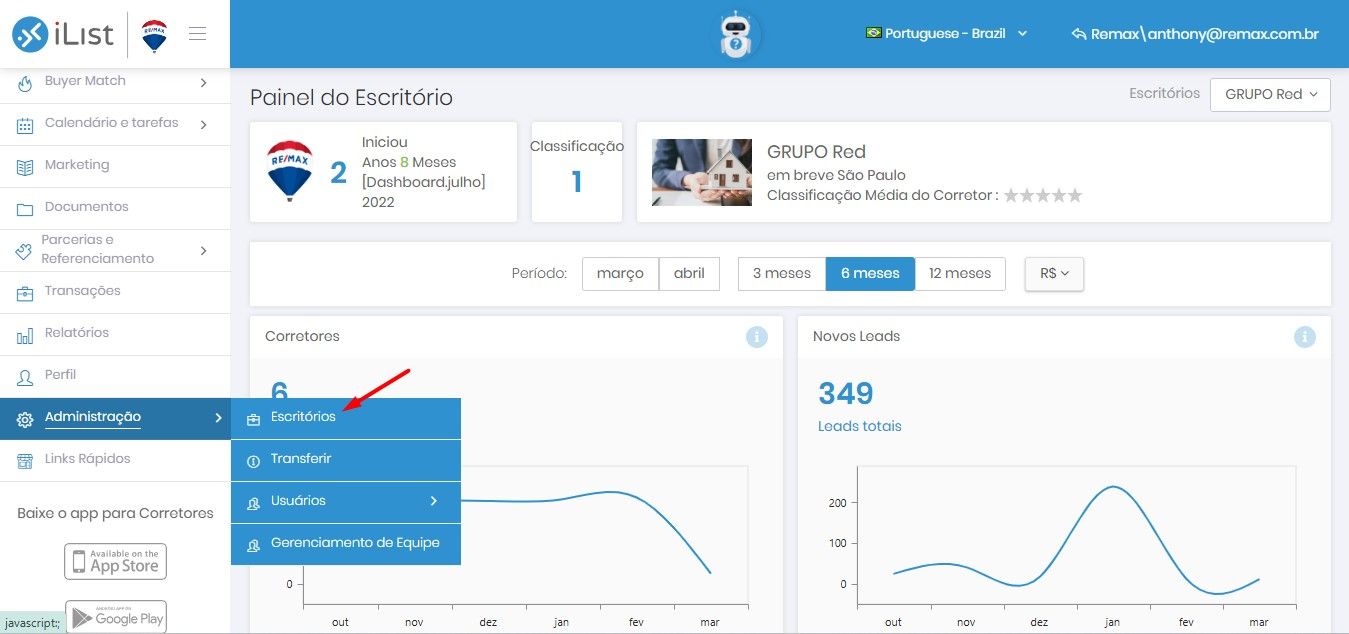Click the Transferir submenu icon
Screen dimensions: 1349x634
(x=253, y=460)
